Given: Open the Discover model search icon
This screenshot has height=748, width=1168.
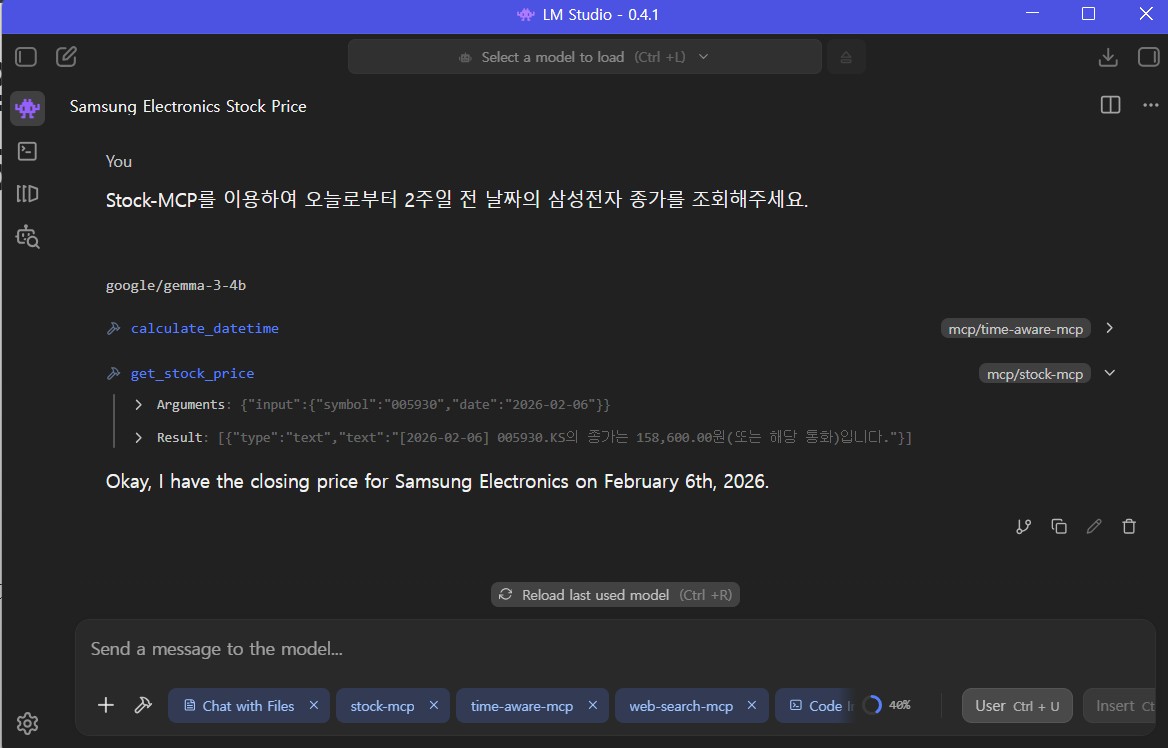Looking at the screenshot, I should 28,237.
